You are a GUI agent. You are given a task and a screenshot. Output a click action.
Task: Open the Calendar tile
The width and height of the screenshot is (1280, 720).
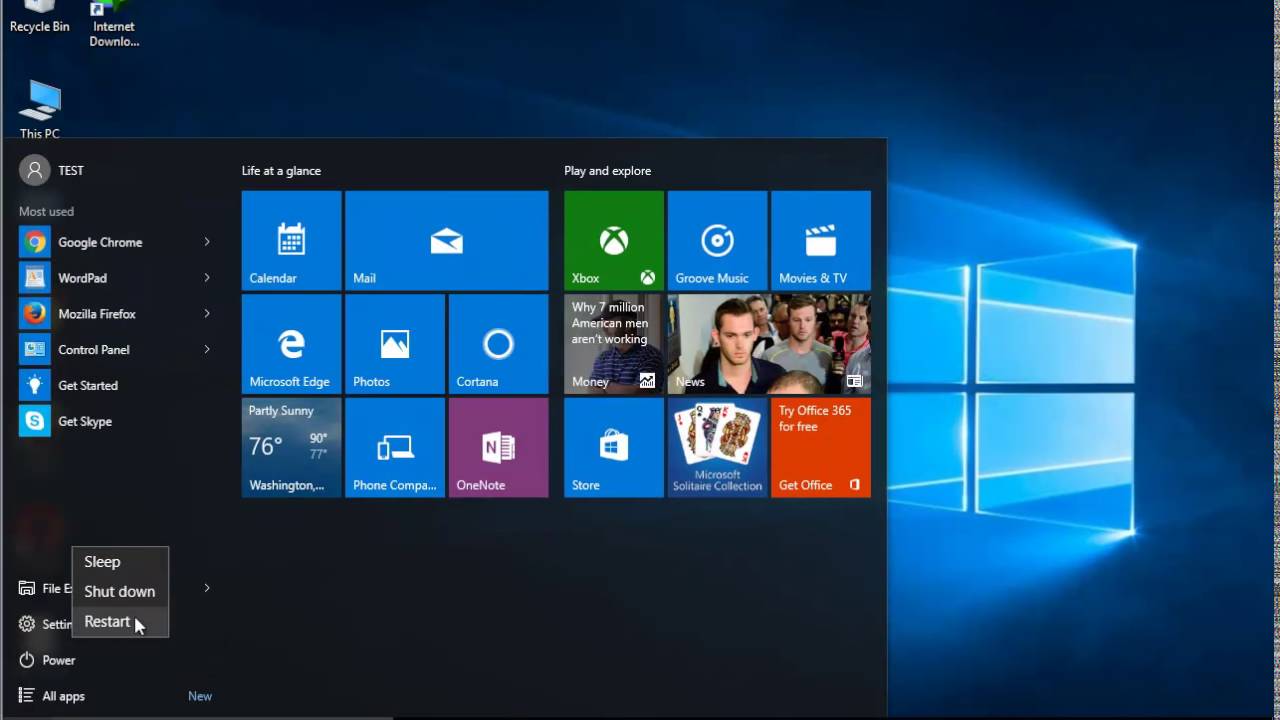(291, 240)
